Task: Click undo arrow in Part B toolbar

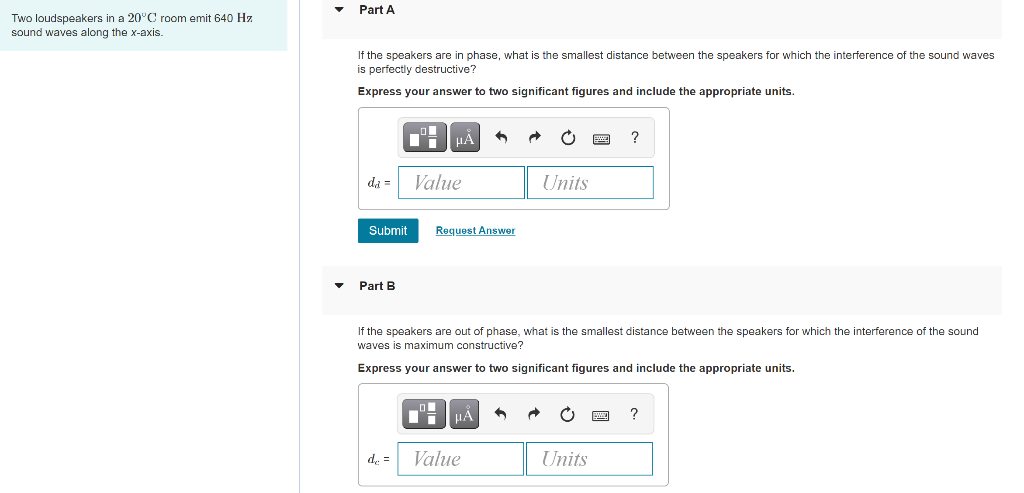Action: (500, 414)
